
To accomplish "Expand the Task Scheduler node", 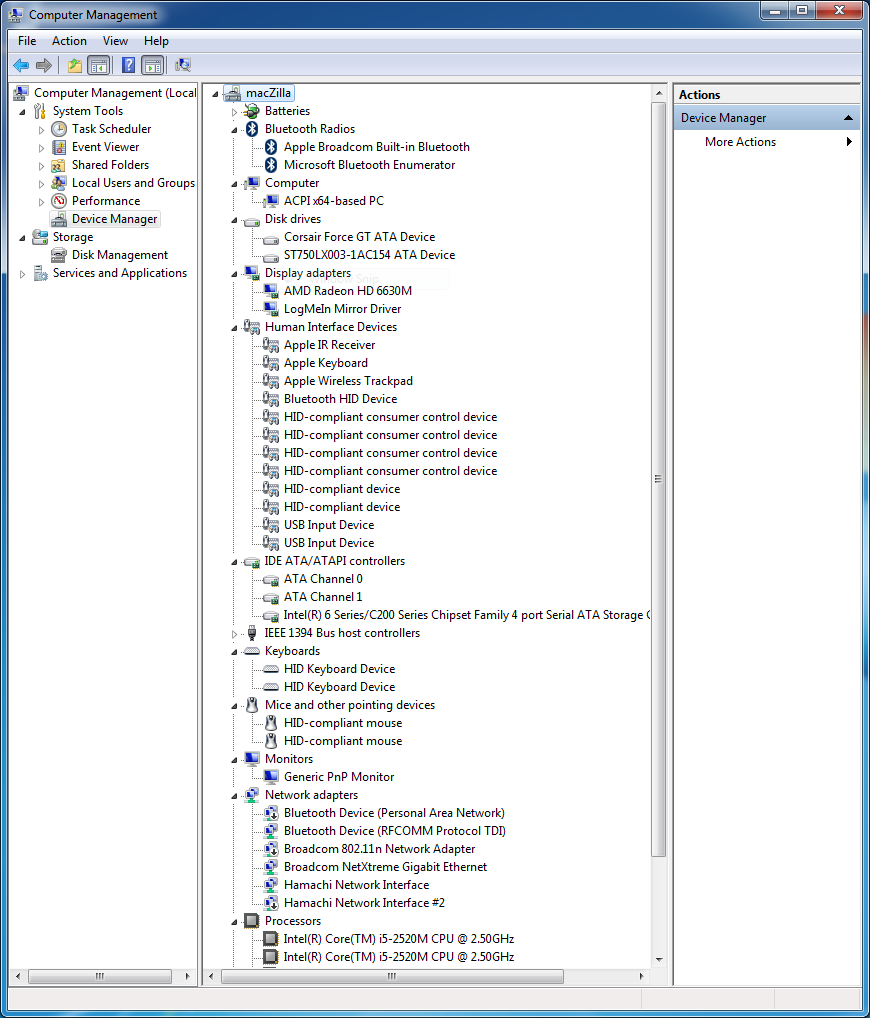I will (42, 130).
